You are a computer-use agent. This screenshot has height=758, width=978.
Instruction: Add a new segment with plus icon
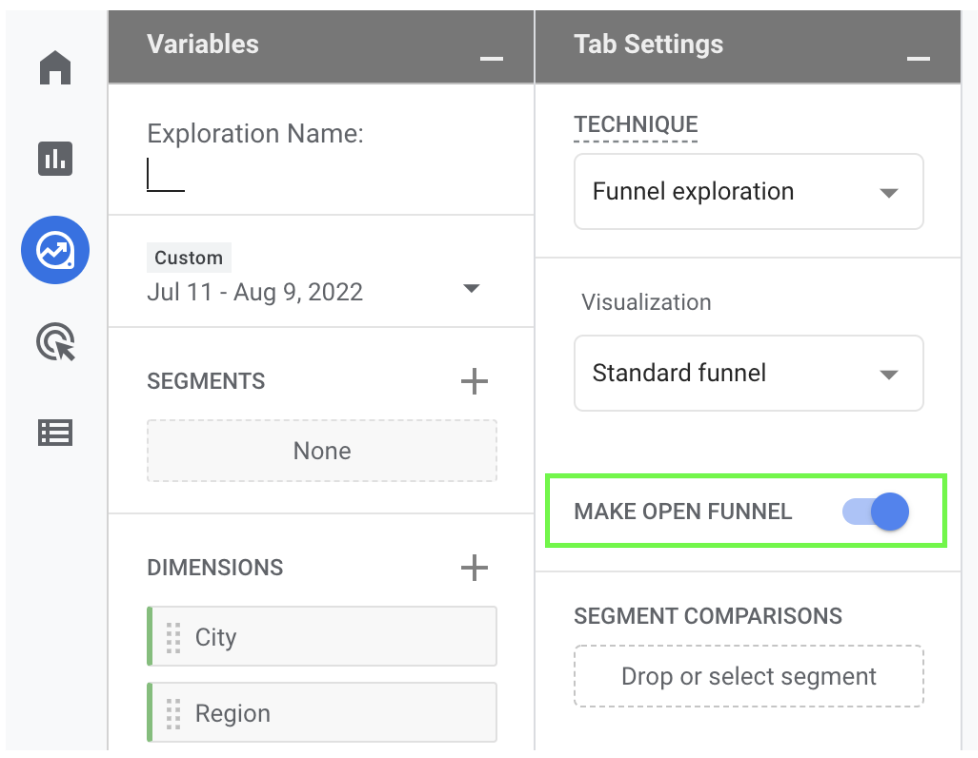474,381
